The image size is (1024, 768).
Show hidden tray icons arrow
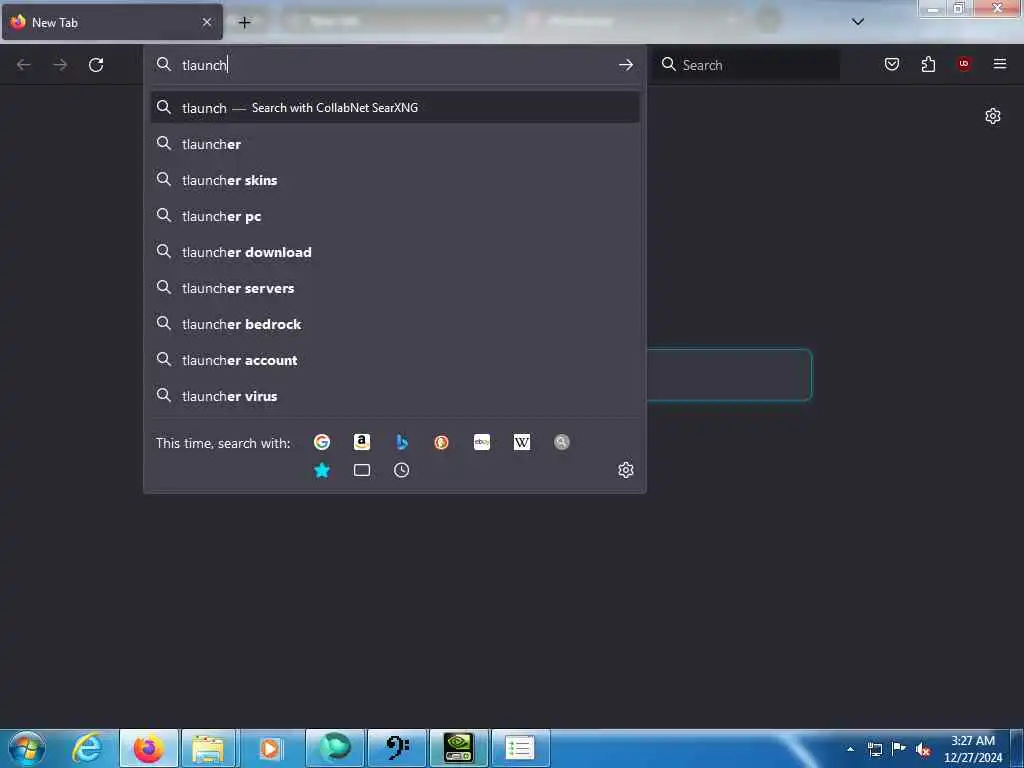tap(850, 749)
